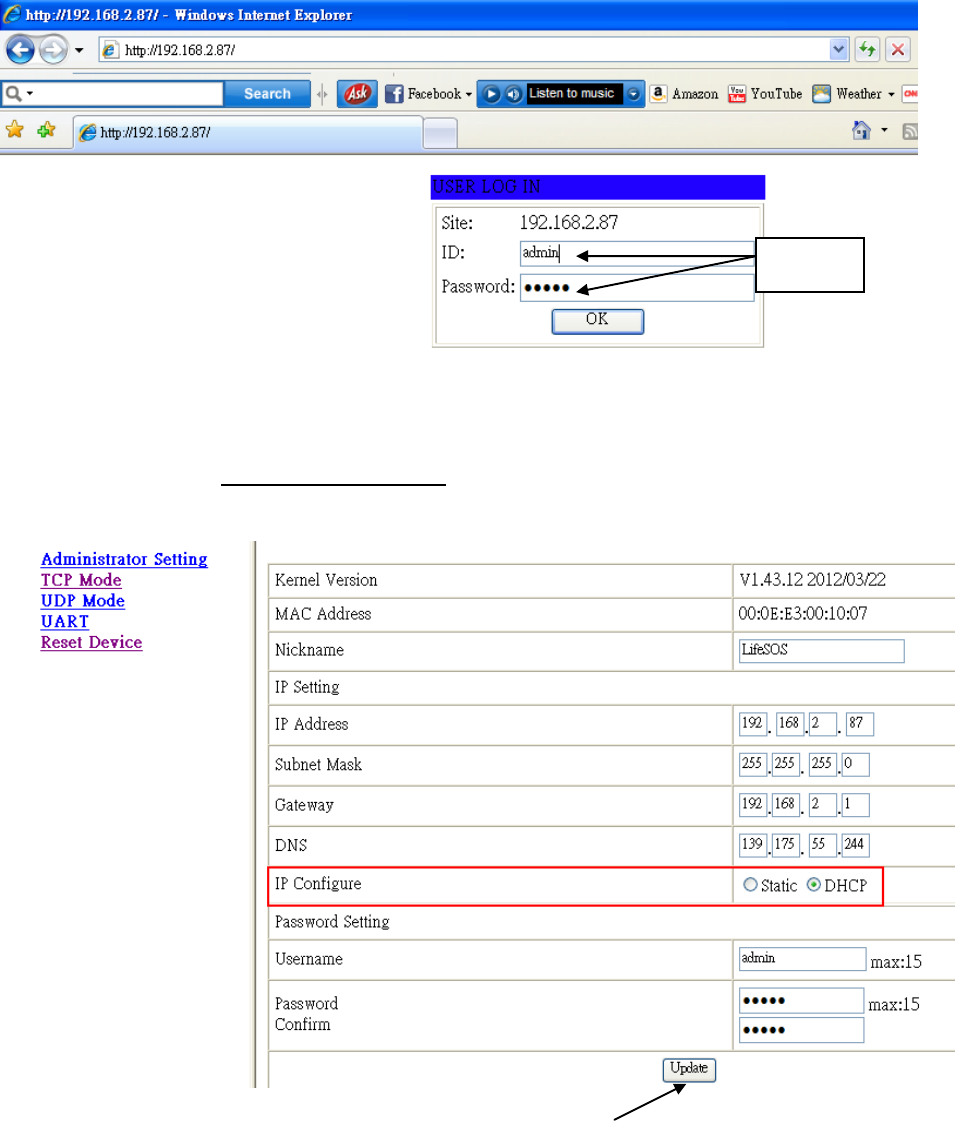
Task: Select the http://192.168.2.87/ browser tab
Action: [x=247, y=133]
